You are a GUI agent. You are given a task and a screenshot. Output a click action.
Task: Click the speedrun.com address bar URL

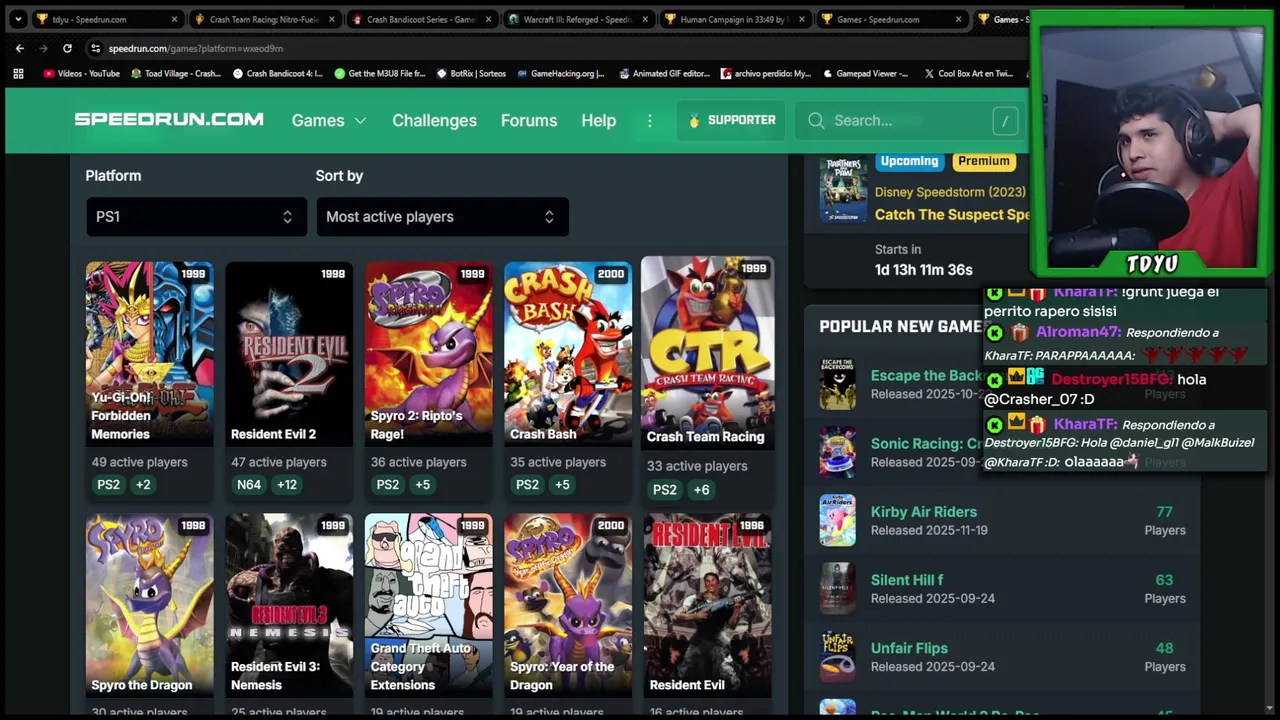click(196, 48)
